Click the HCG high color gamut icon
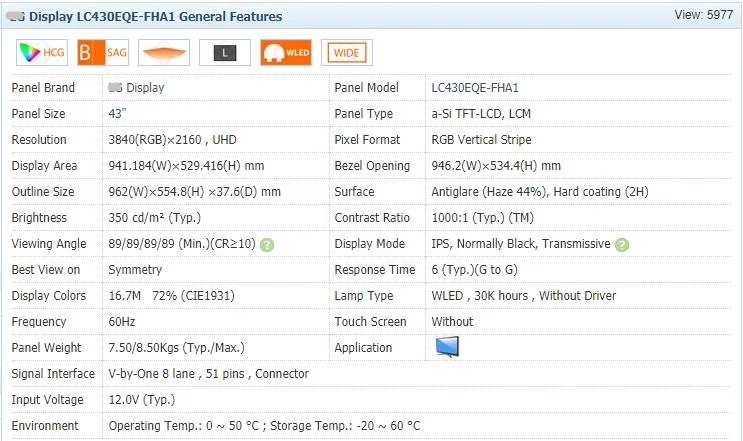 pos(42,52)
